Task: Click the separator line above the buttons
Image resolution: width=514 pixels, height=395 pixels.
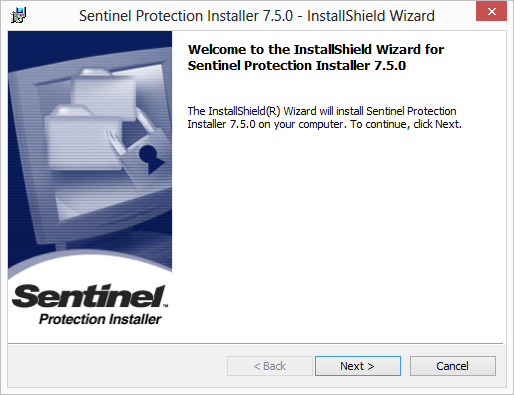Action: (255, 343)
